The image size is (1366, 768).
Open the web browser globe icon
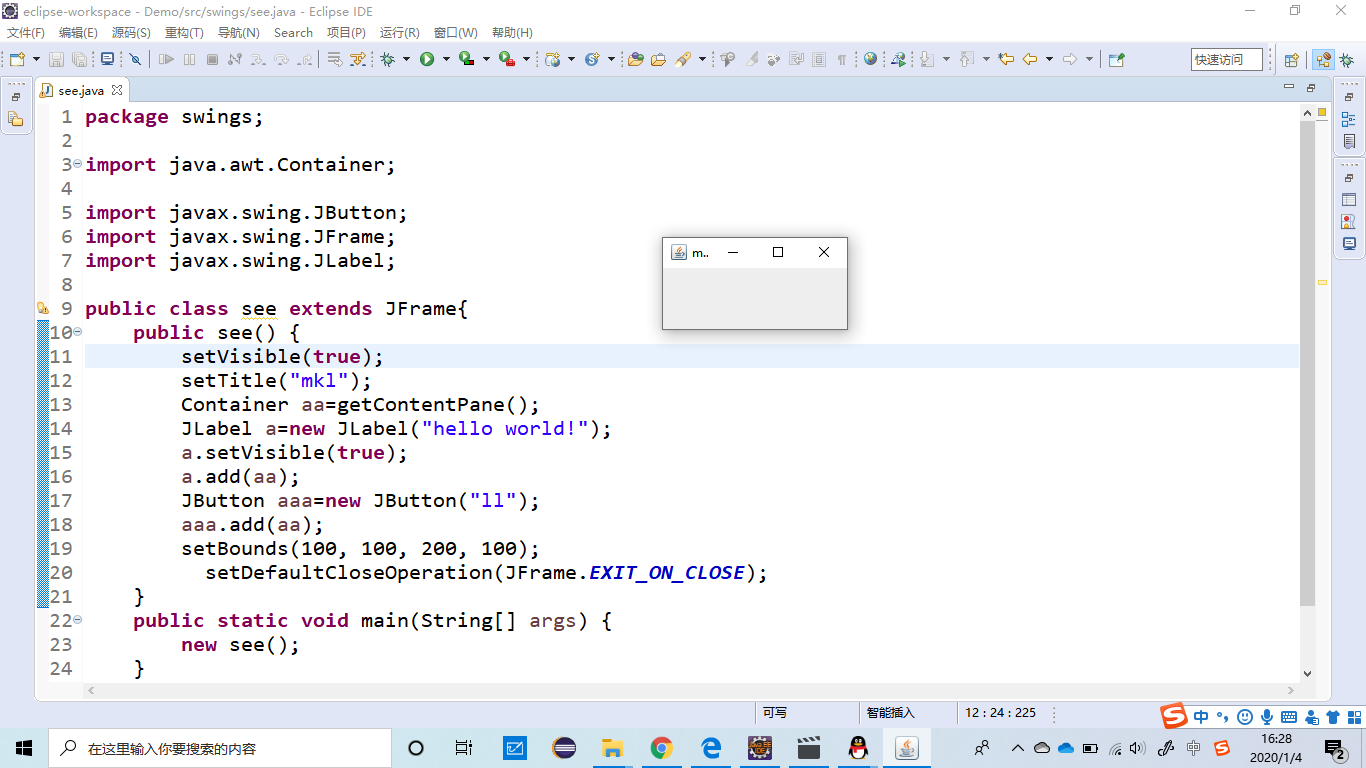pos(871,59)
